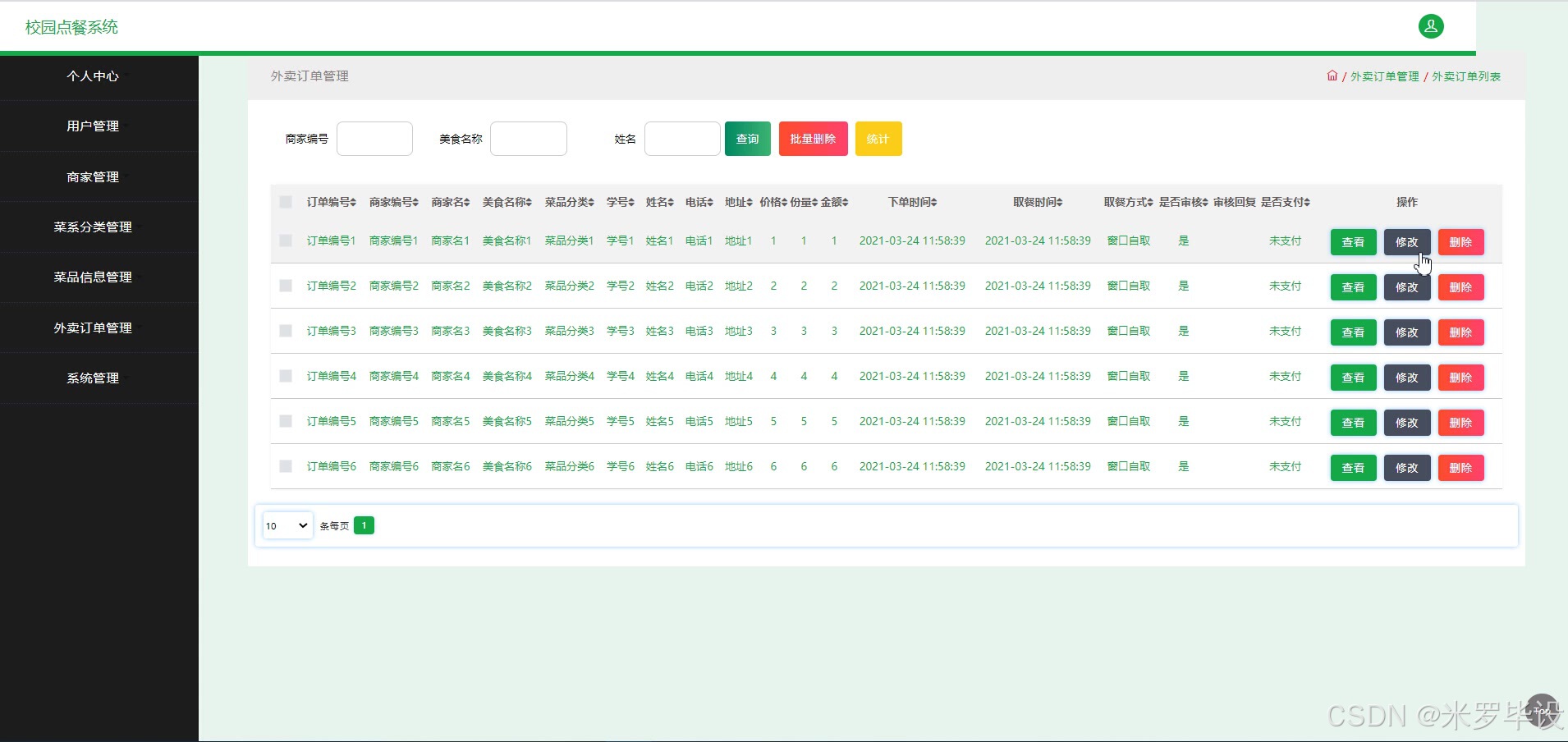Select 未支付 status in 订单编号4 row

(x=1286, y=376)
